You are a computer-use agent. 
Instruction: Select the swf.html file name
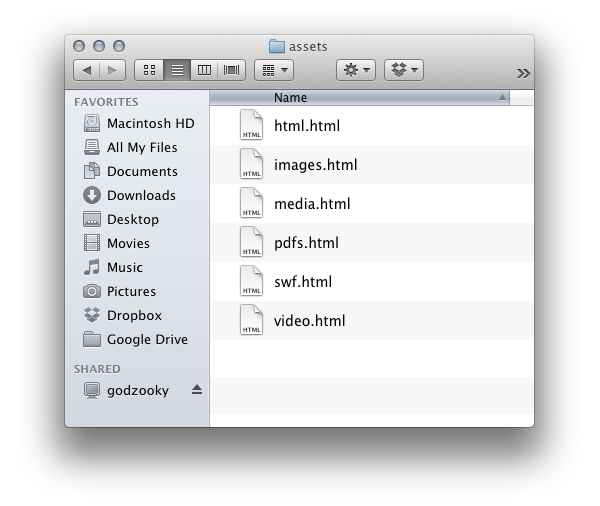[x=303, y=282]
